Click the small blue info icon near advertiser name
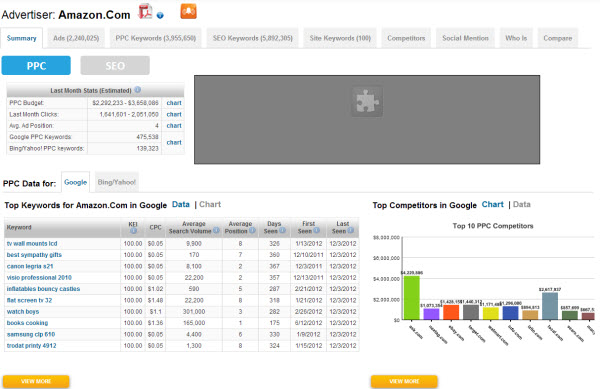Image resolution: width=600 pixels, height=389 pixels. [160, 15]
